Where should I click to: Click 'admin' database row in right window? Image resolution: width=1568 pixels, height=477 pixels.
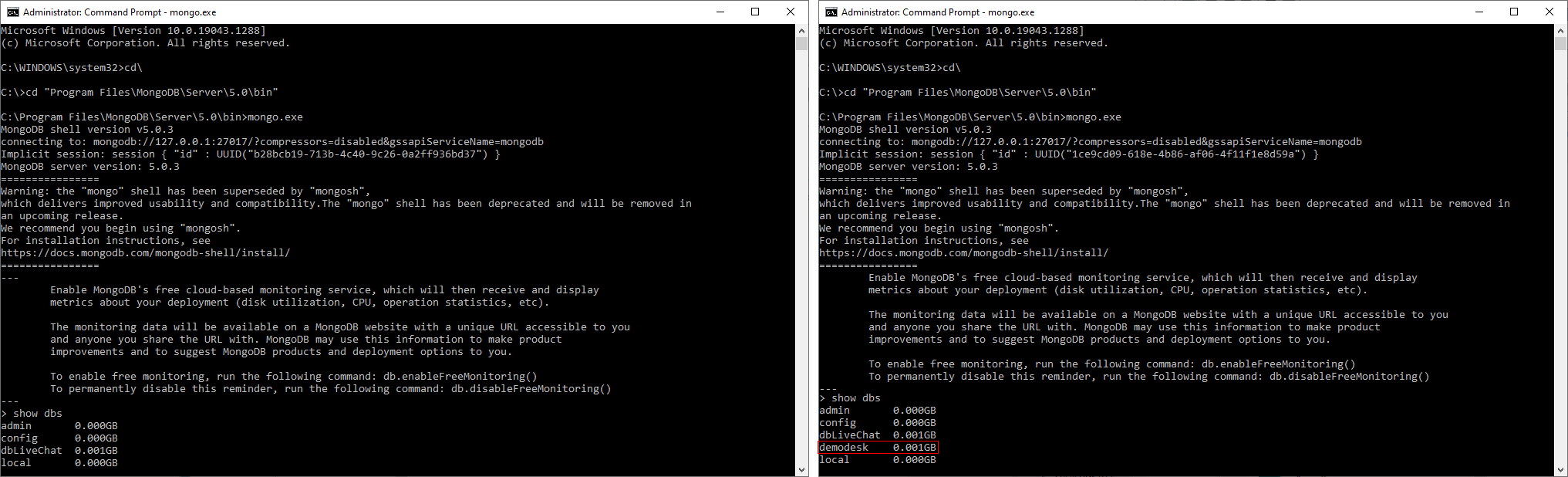pos(878,411)
